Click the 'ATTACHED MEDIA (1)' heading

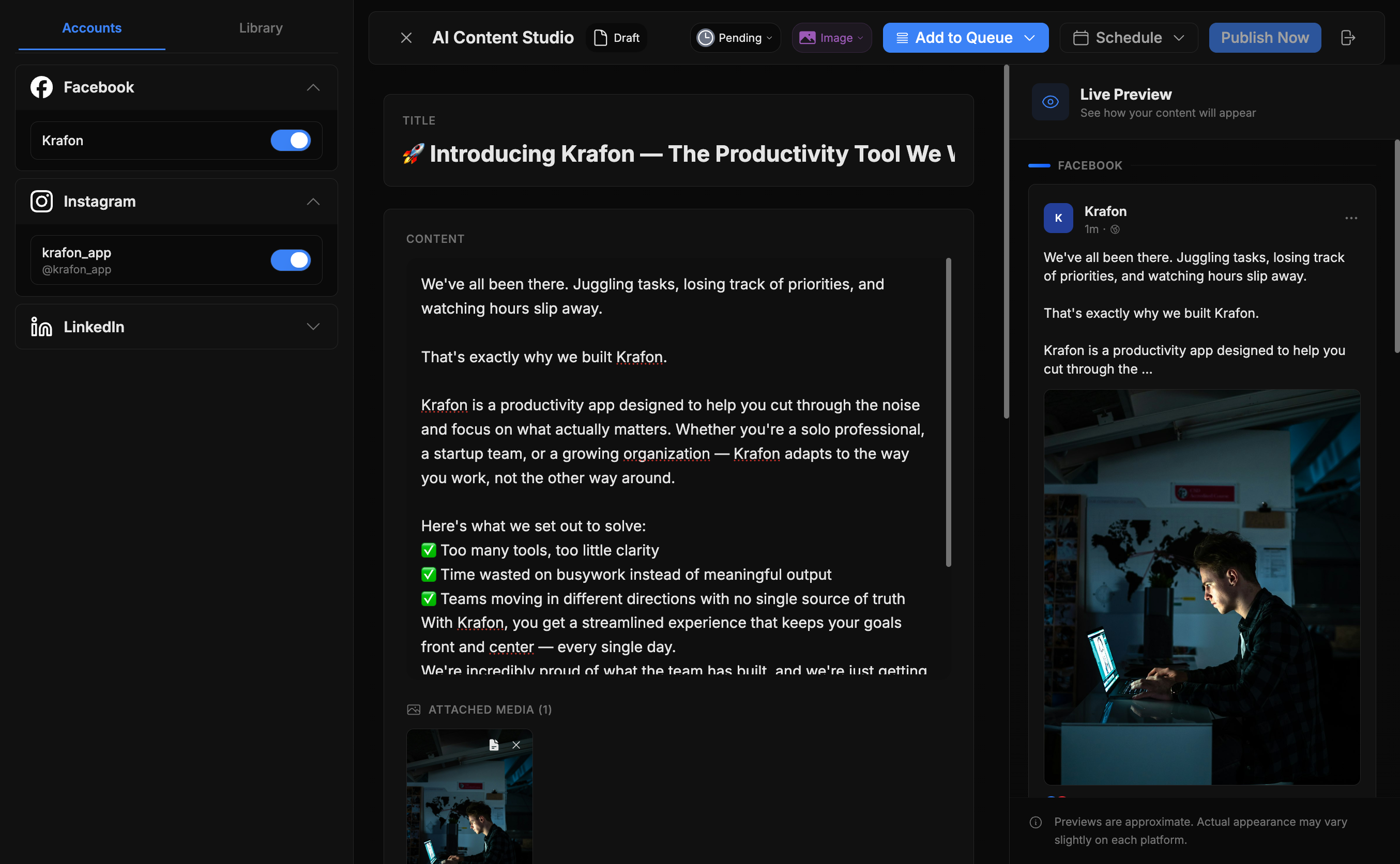tap(490, 709)
